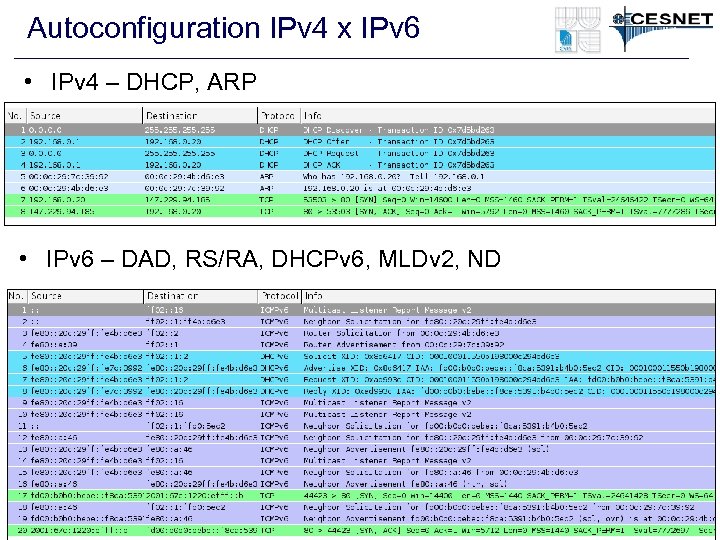
Task: Select the Router Advertisement packet row
Action: 361,344
